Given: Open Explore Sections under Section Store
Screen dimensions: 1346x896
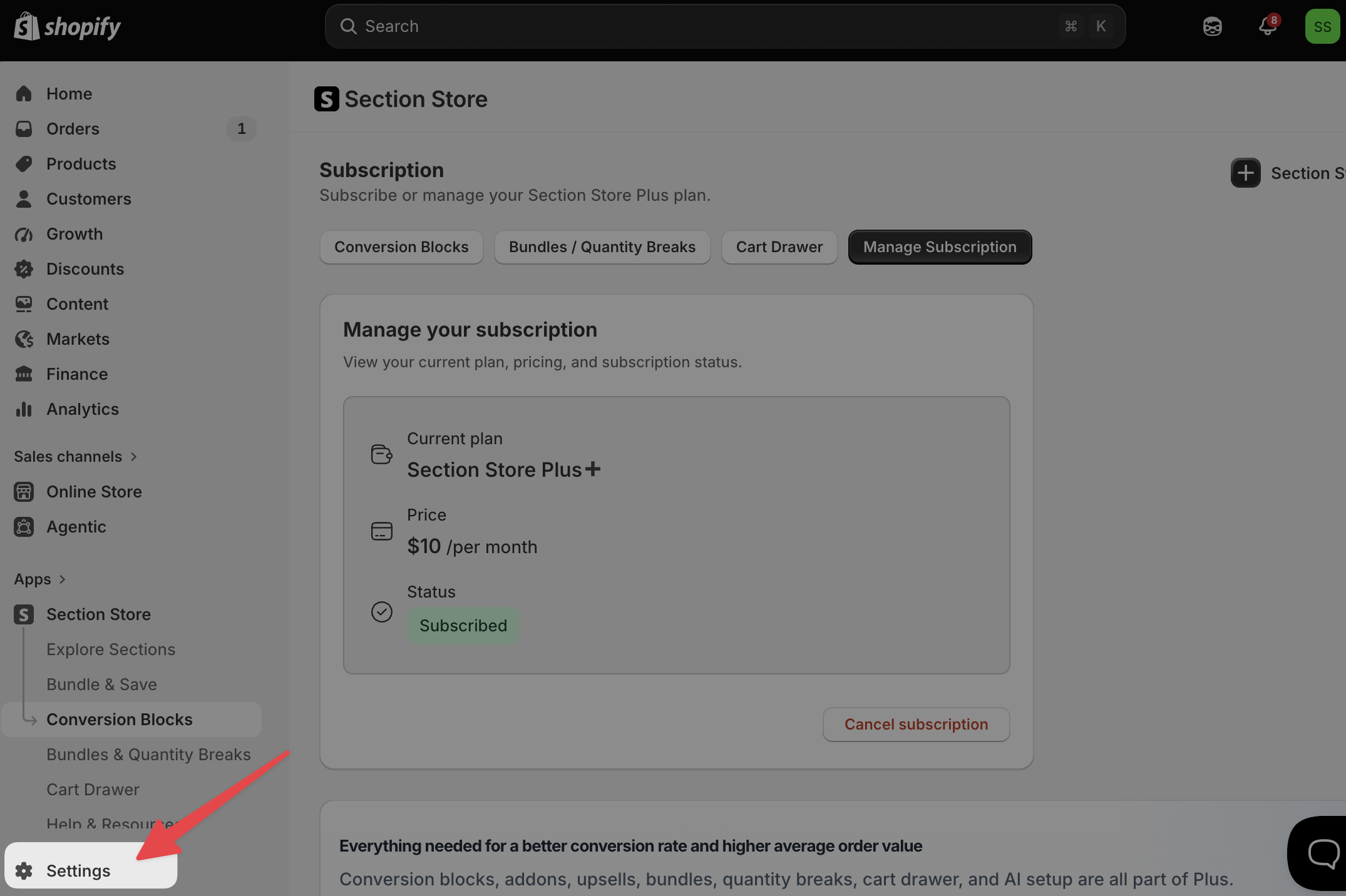Looking at the screenshot, I should [x=111, y=649].
